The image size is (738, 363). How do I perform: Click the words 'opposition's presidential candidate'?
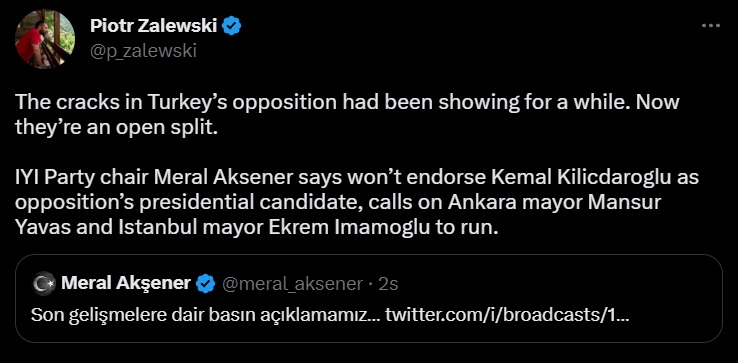[x=189, y=203]
